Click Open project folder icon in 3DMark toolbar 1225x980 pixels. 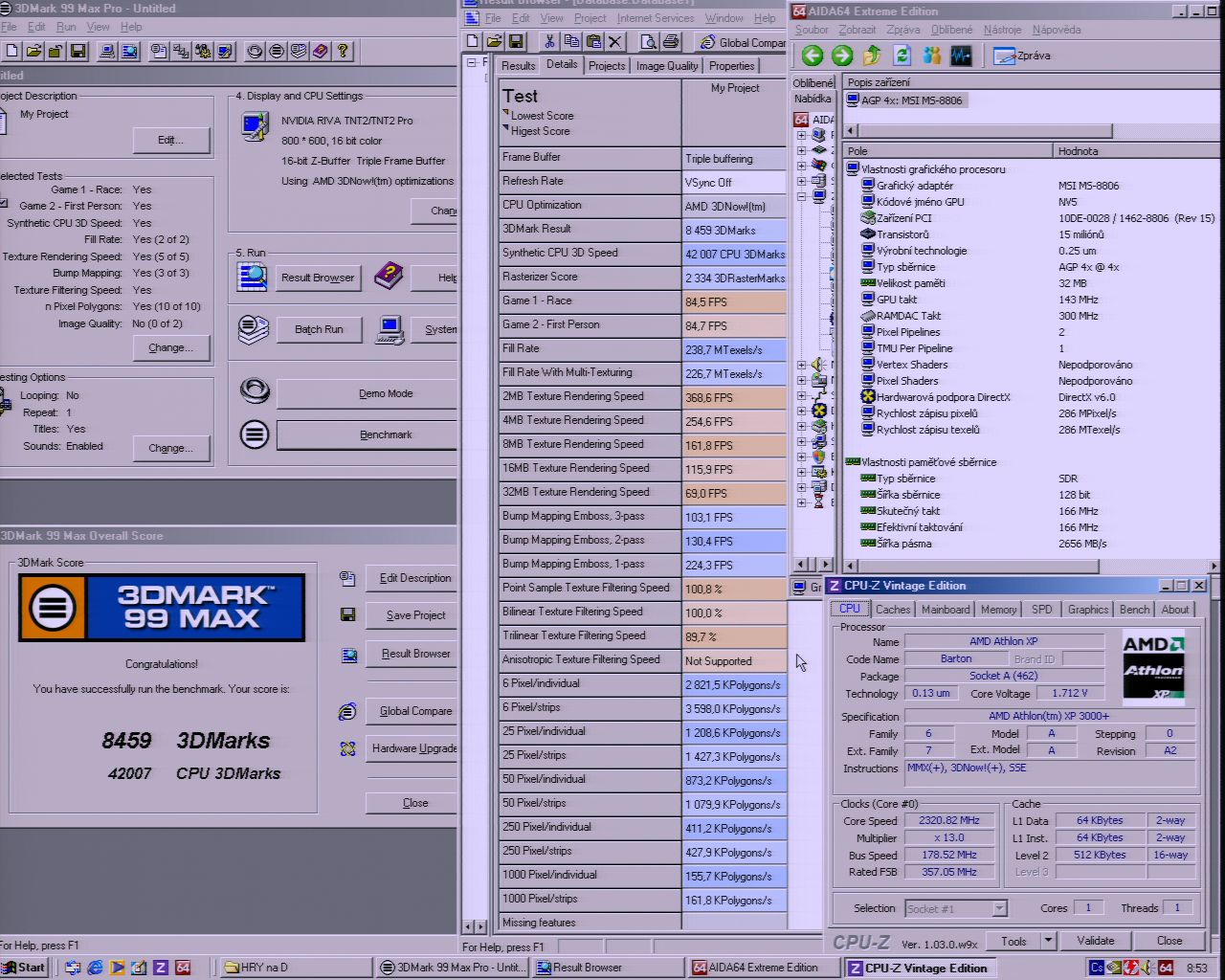click(33, 51)
